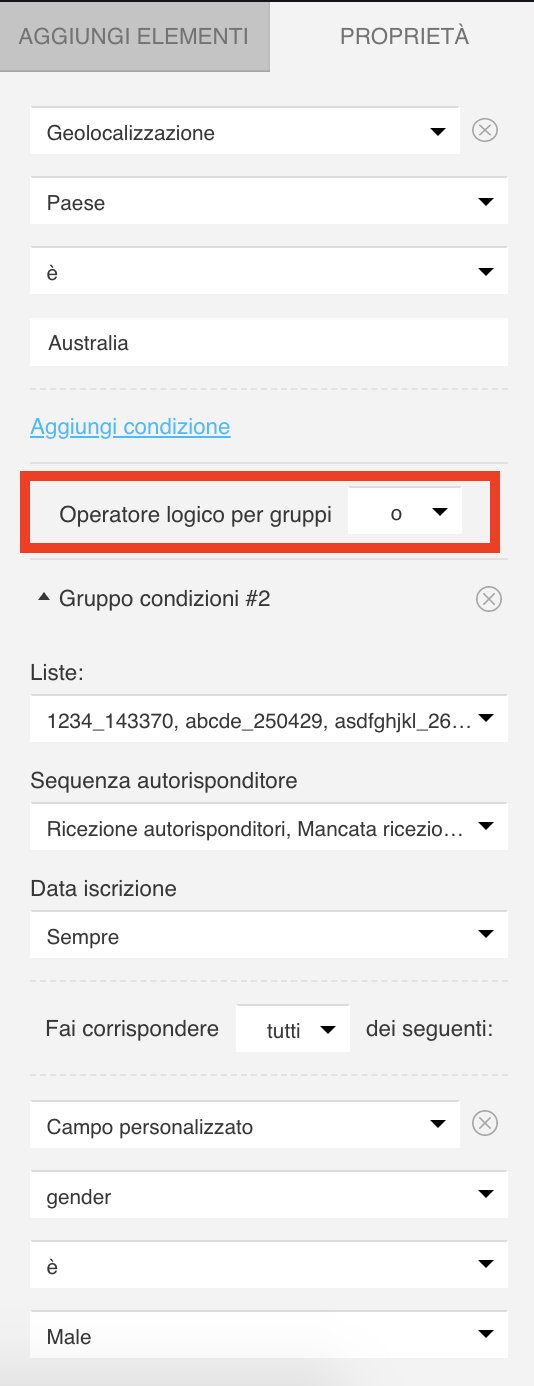Remove the Geolocalizzazione condition with its X icon

485,131
